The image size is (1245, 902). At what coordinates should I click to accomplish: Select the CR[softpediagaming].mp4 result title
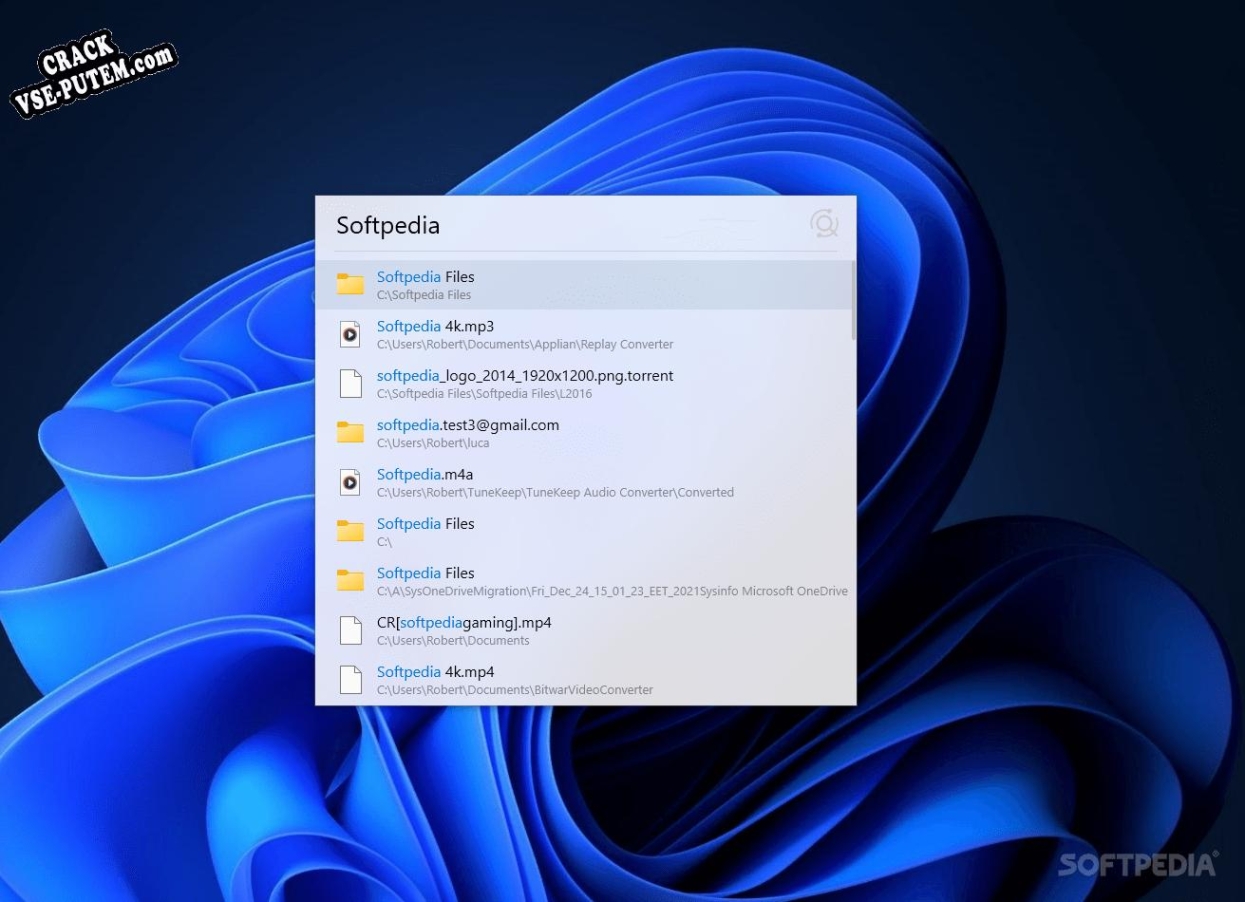click(463, 623)
